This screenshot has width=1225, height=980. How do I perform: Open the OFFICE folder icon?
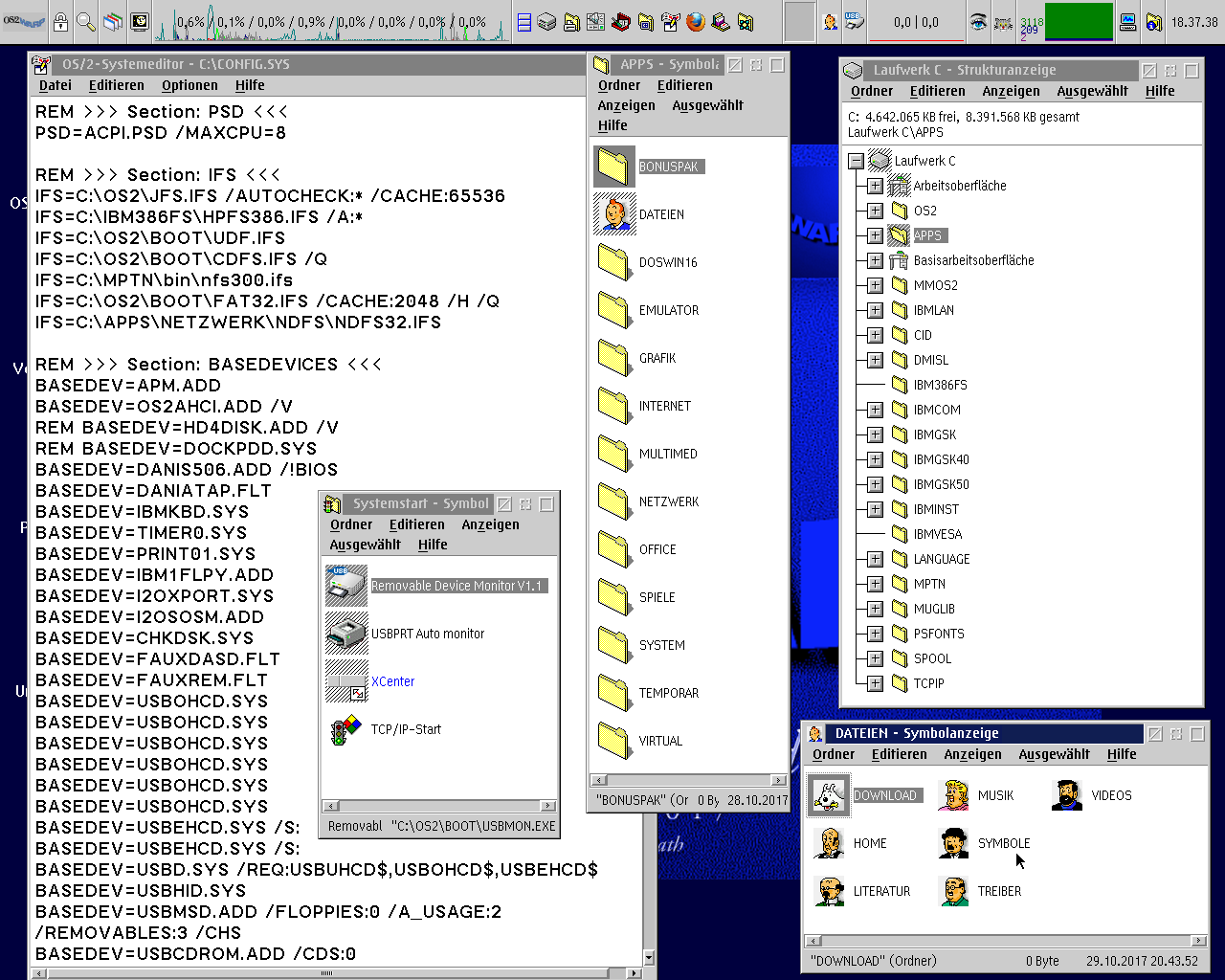(614, 549)
